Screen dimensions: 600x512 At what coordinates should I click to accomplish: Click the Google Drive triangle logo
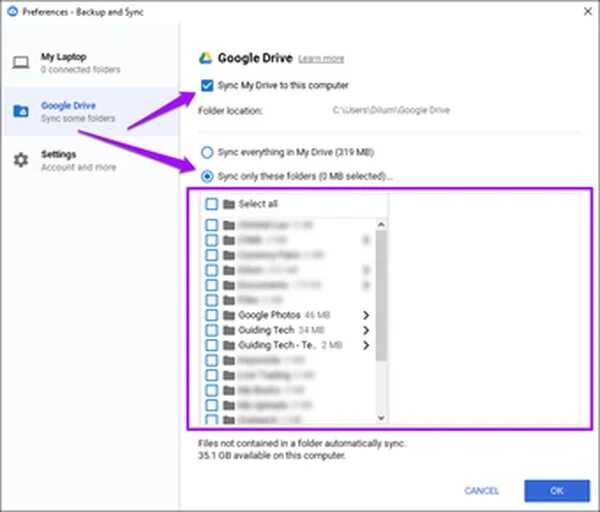click(x=205, y=58)
